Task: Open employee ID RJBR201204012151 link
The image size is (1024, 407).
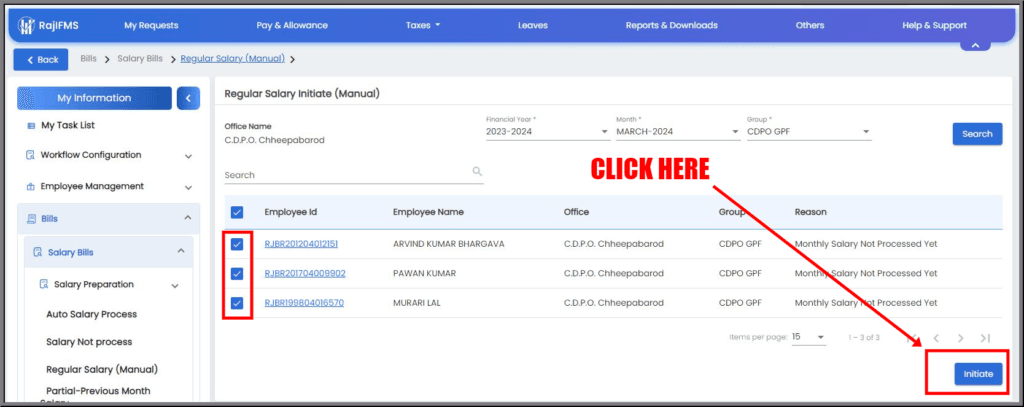Action: coord(301,244)
